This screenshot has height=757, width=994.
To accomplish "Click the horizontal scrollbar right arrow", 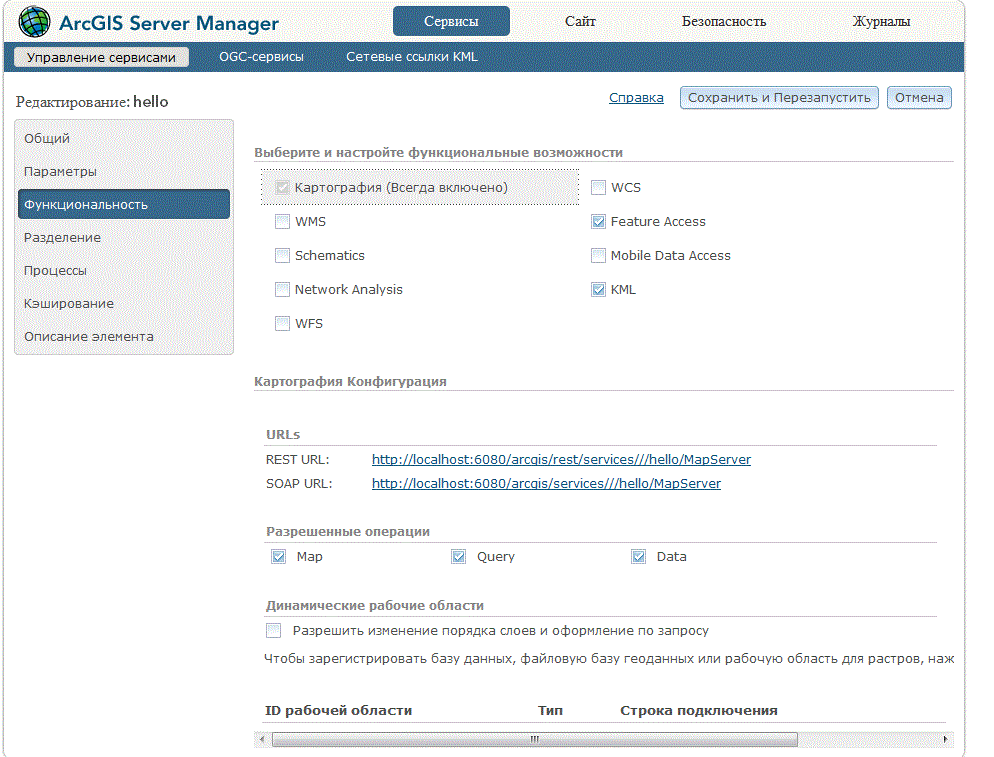I will tap(945, 739).
